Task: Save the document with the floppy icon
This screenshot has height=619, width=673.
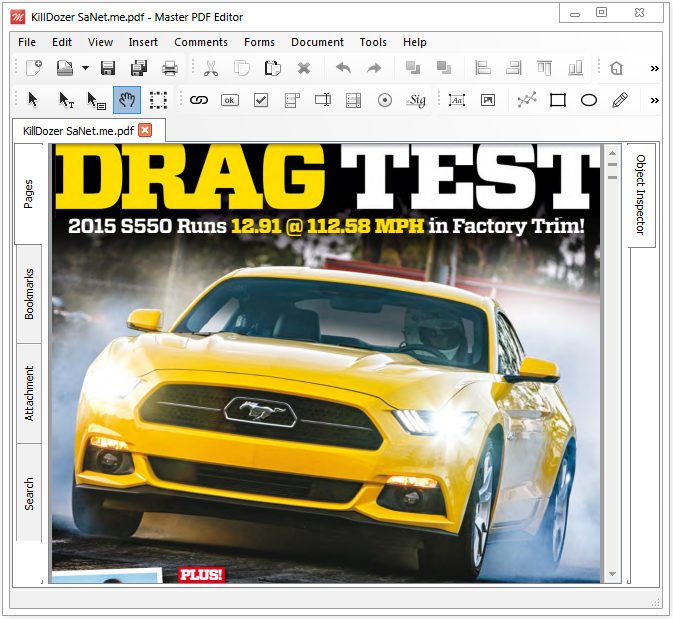Action: tap(108, 68)
